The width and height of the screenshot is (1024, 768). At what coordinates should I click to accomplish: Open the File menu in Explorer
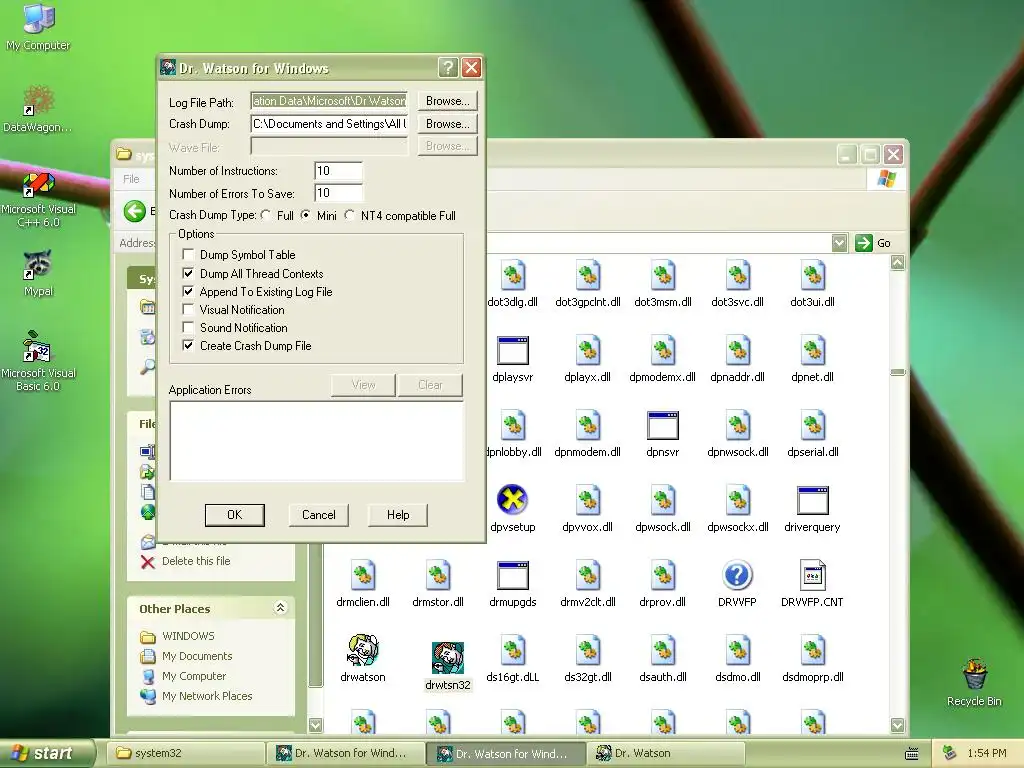131,178
